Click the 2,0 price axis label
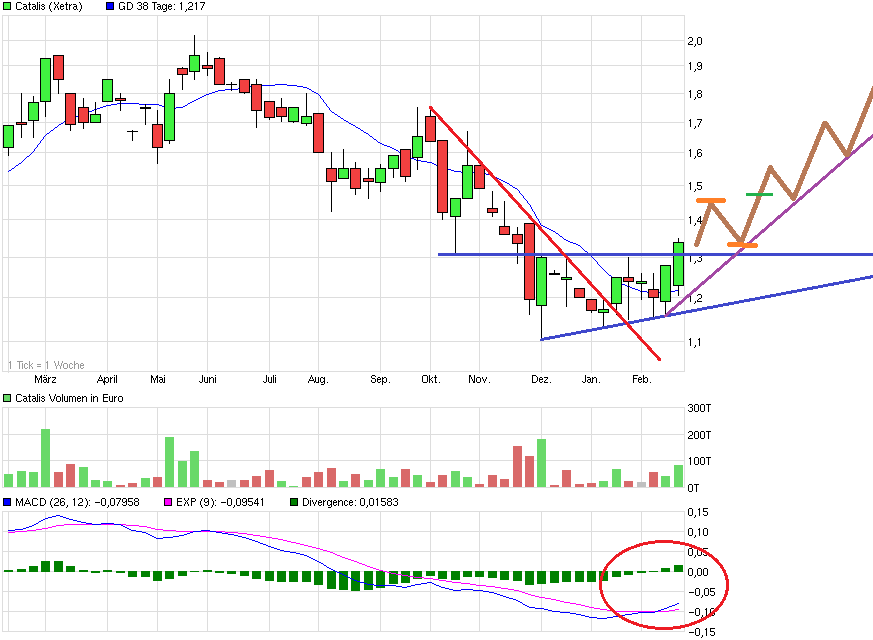This screenshot has height=640, width=873. pyautogui.click(x=695, y=41)
